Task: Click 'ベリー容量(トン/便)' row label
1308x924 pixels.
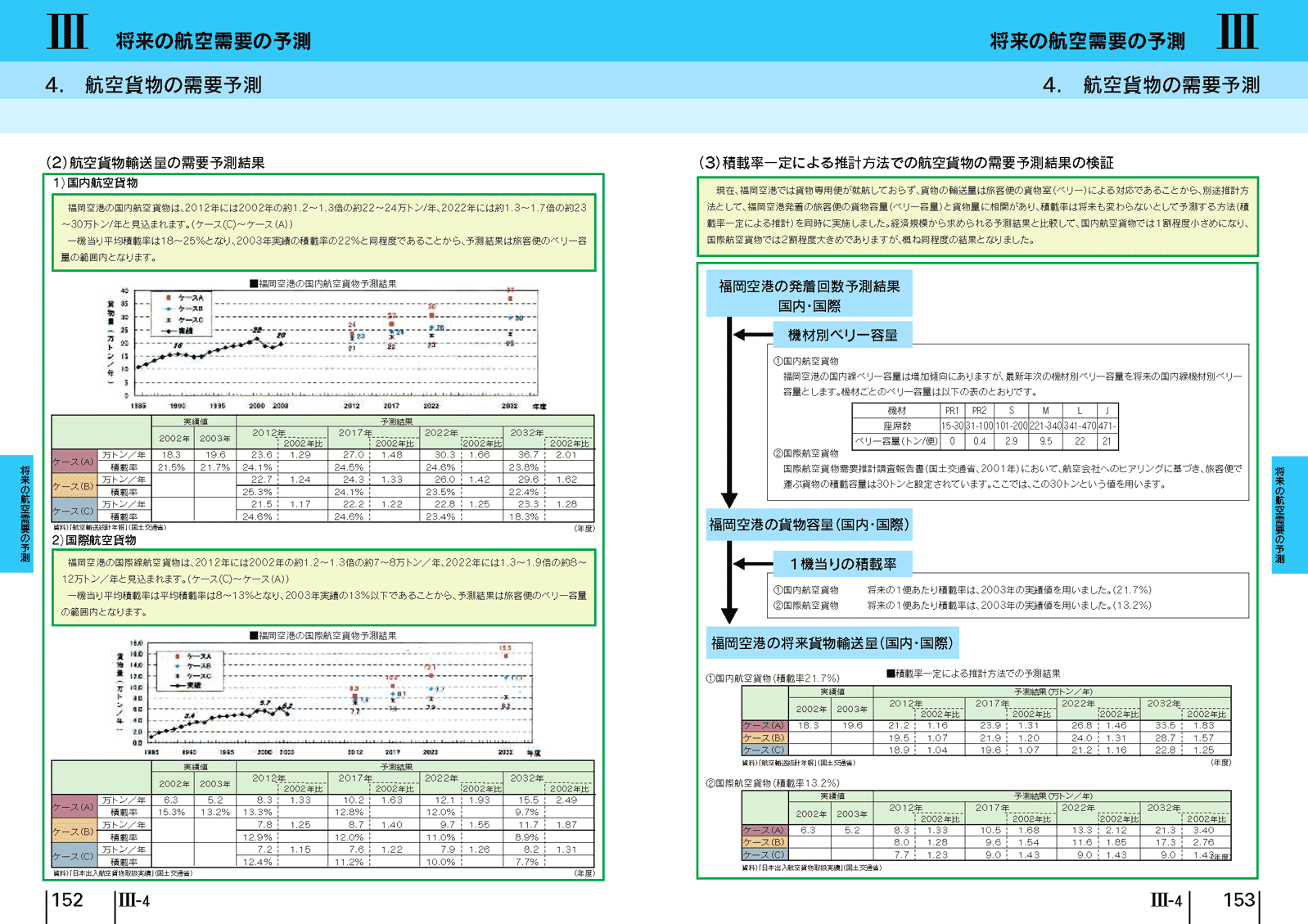Action: tap(896, 441)
